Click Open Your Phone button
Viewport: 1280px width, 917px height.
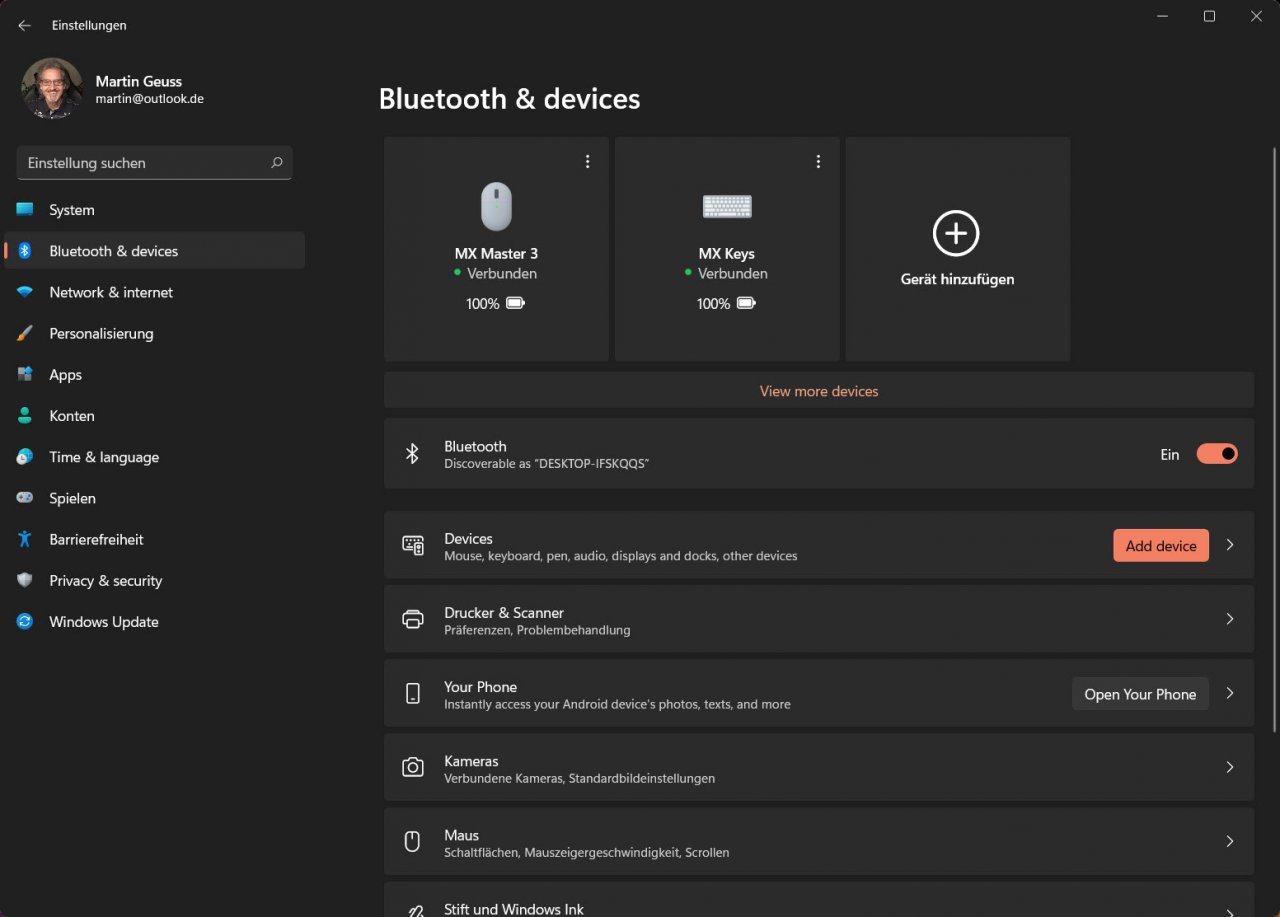1140,694
